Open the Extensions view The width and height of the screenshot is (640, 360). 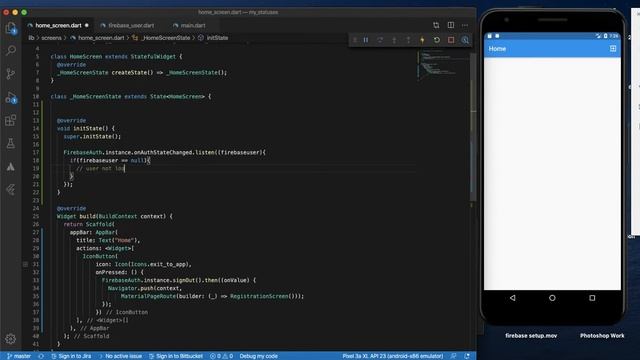tap(11, 120)
